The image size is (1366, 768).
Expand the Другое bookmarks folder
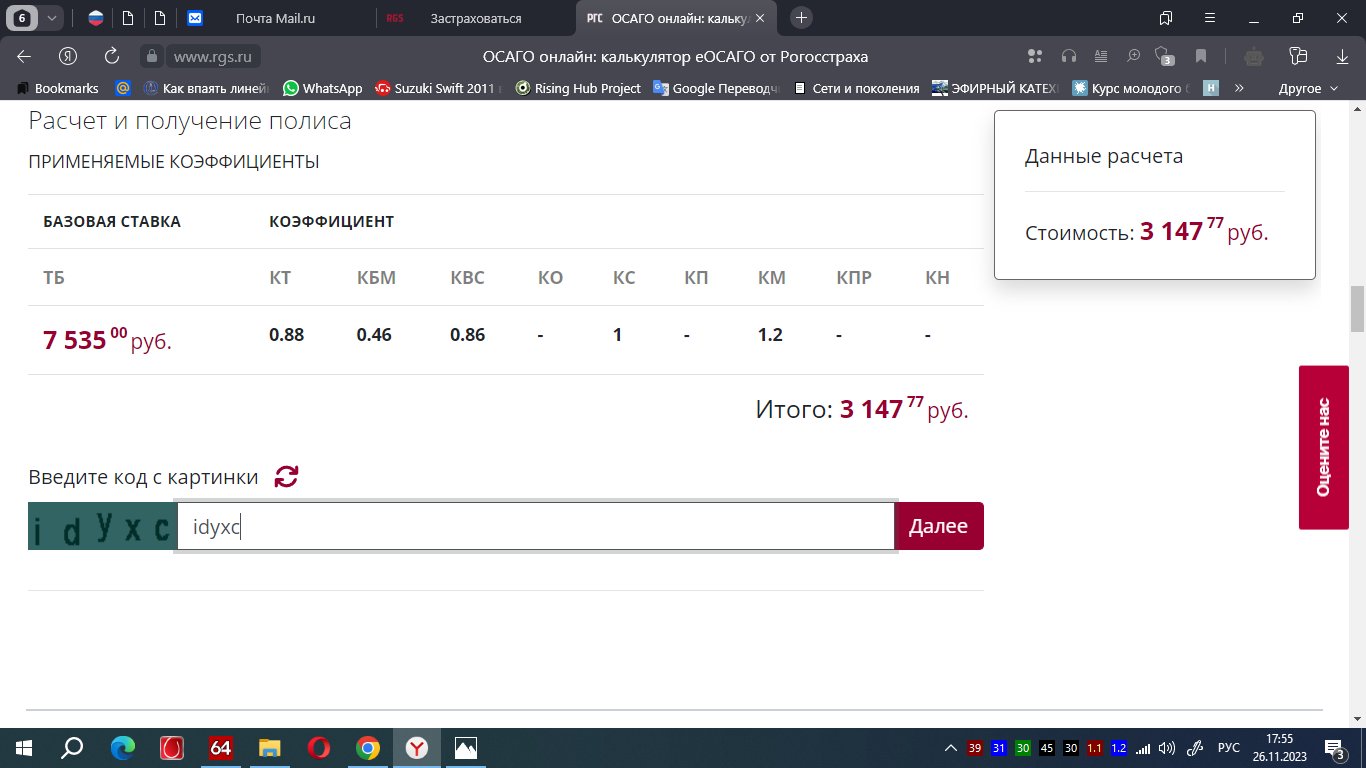tap(1308, 88)
